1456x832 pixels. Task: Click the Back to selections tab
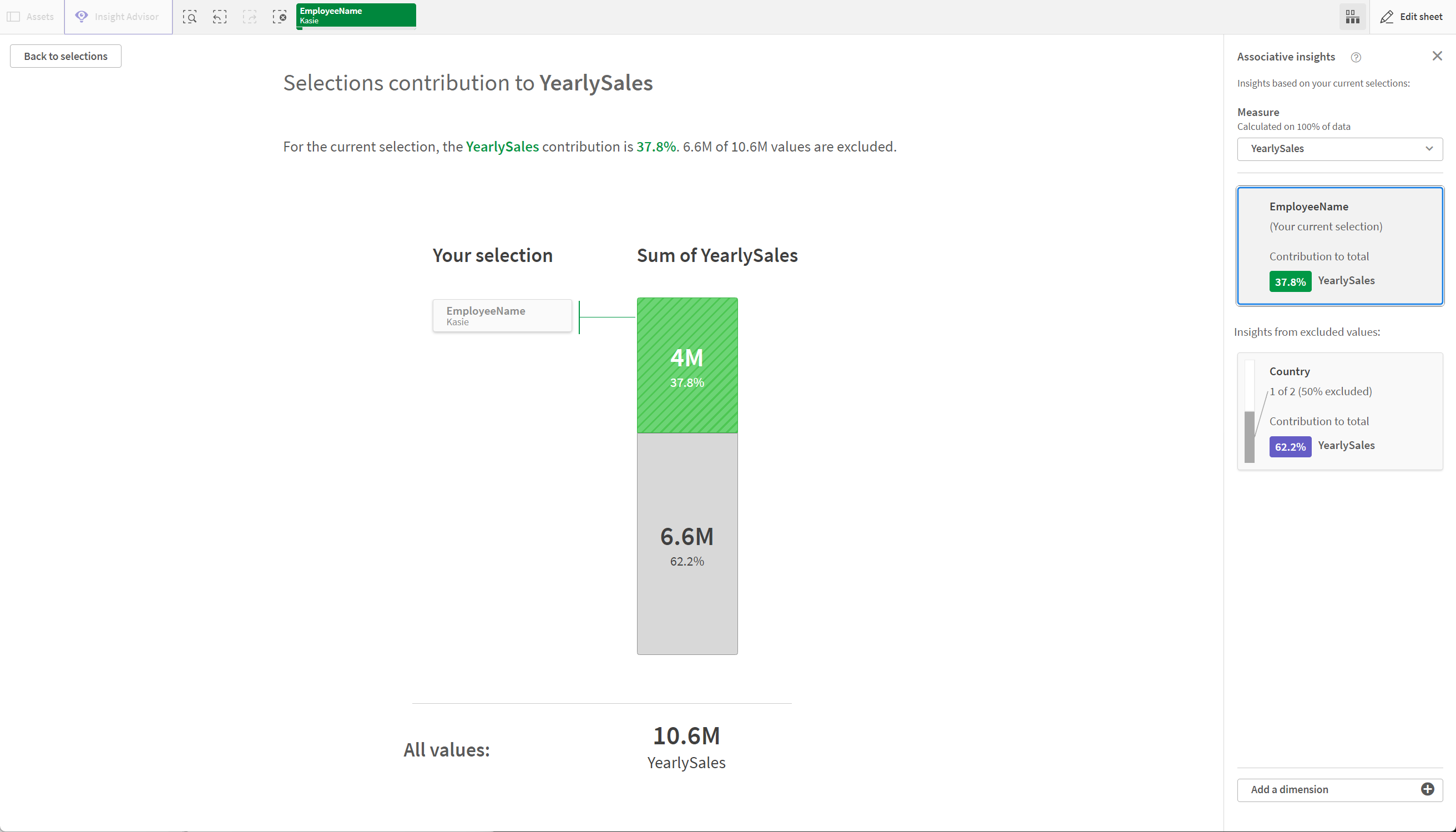65,55
